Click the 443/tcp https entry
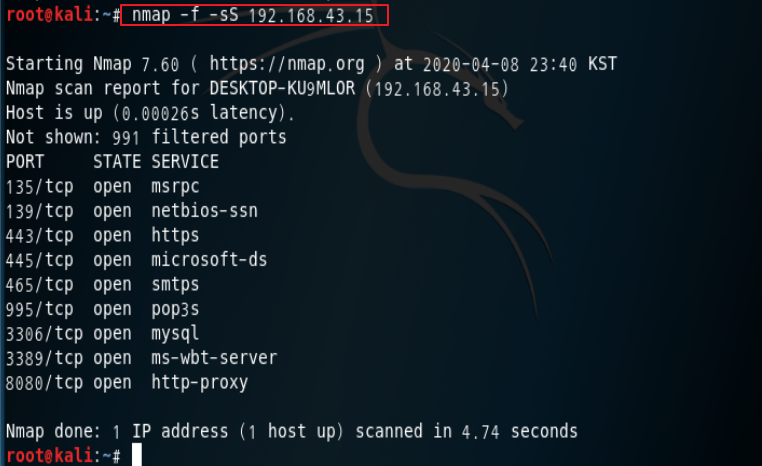This screenshot has height=466, width=762. 103,236
